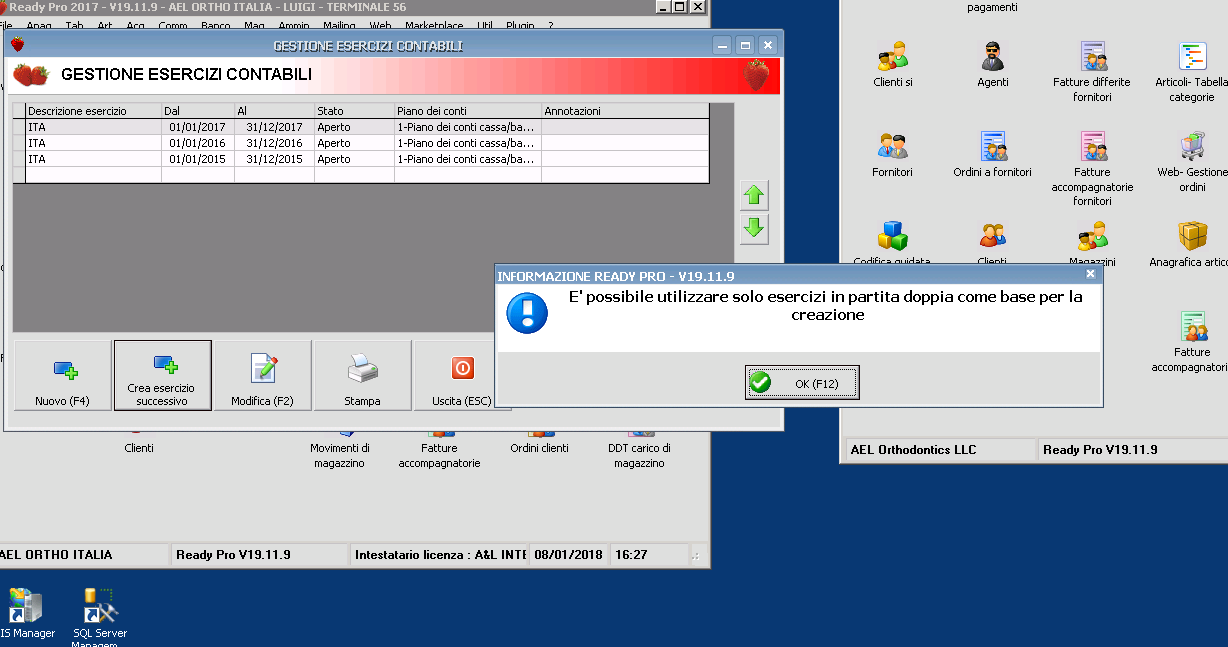Move row up with green up arrow
The width and height of the screenshot is (1228, 647).
pos(754,196)
